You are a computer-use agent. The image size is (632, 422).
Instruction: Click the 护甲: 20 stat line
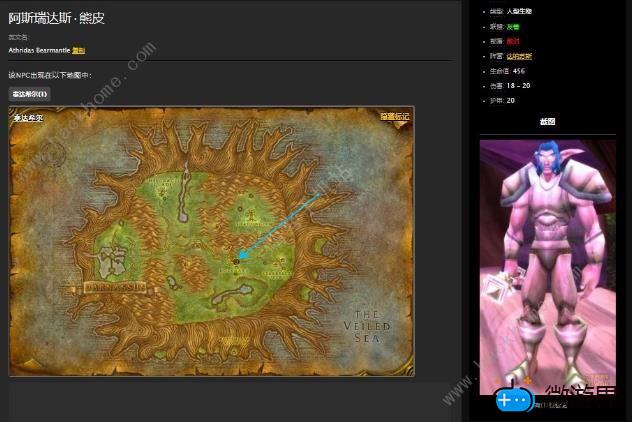pyautogui.click(x=502, y=100)
